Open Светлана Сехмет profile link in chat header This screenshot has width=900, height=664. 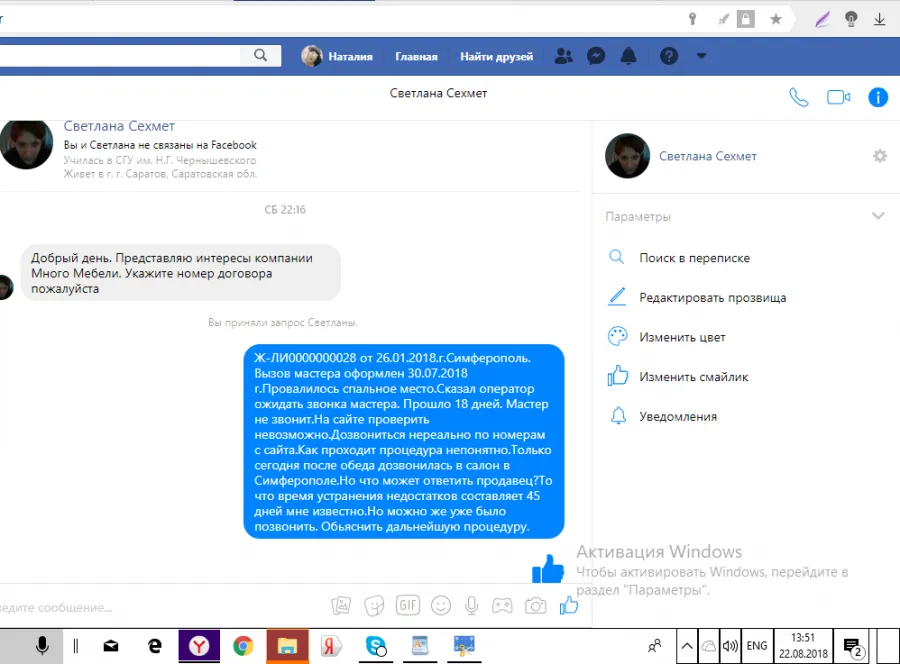119,126
